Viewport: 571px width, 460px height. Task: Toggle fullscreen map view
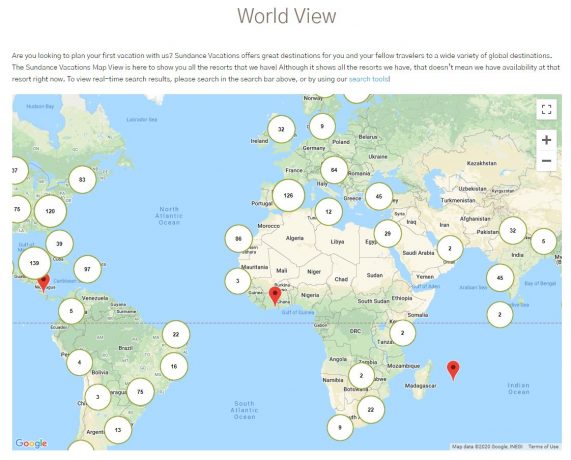click(546, 109)
